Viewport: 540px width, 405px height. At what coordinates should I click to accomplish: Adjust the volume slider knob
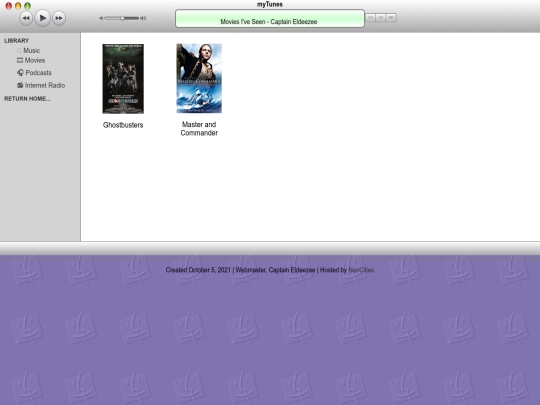pos(122,18)
